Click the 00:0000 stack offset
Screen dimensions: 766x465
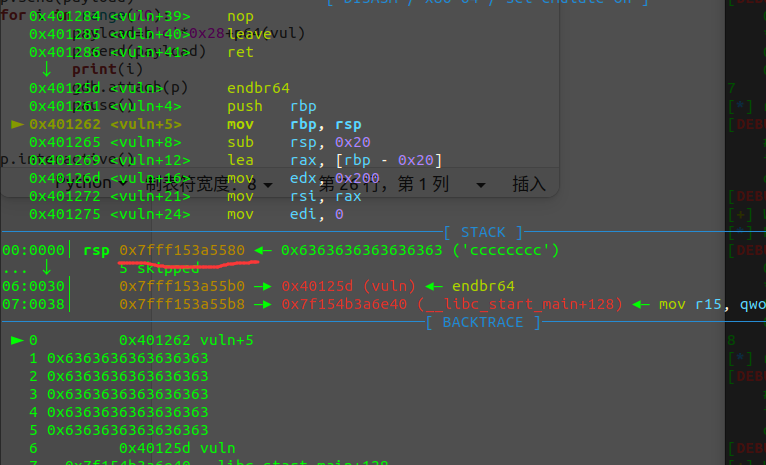click(x=33, y=251)
